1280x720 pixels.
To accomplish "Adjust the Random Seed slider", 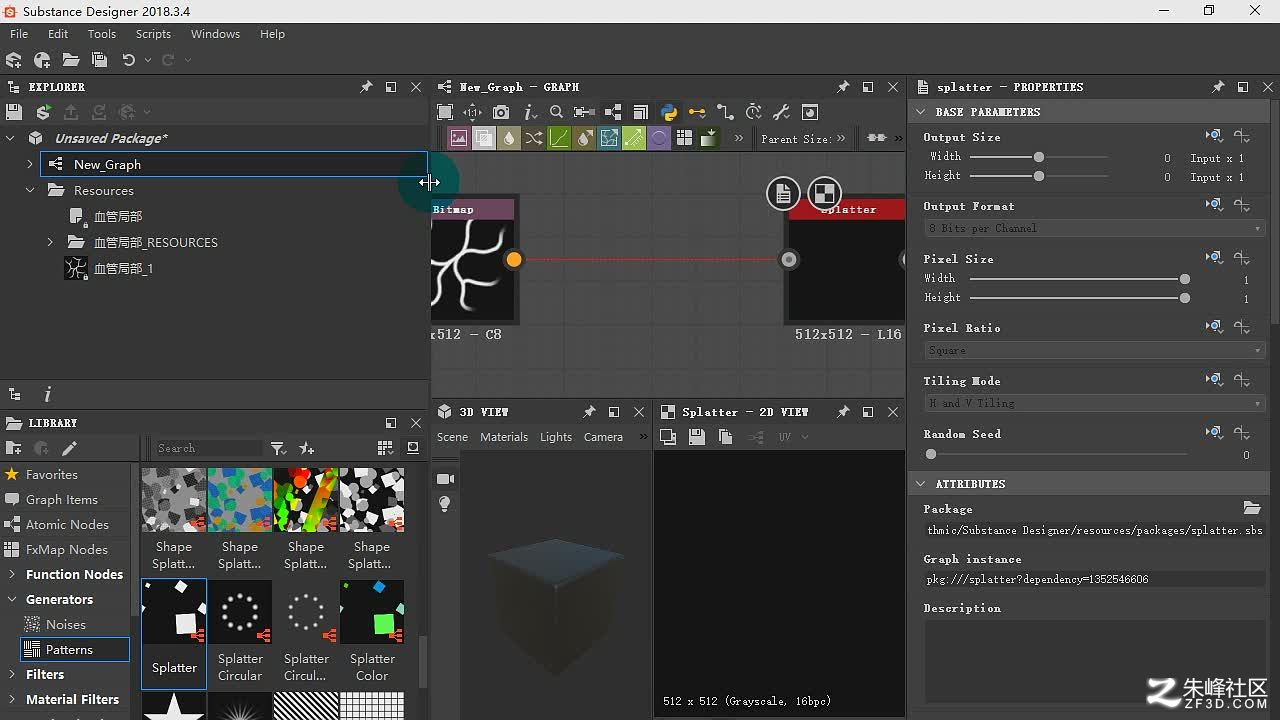I will 1058,454.
